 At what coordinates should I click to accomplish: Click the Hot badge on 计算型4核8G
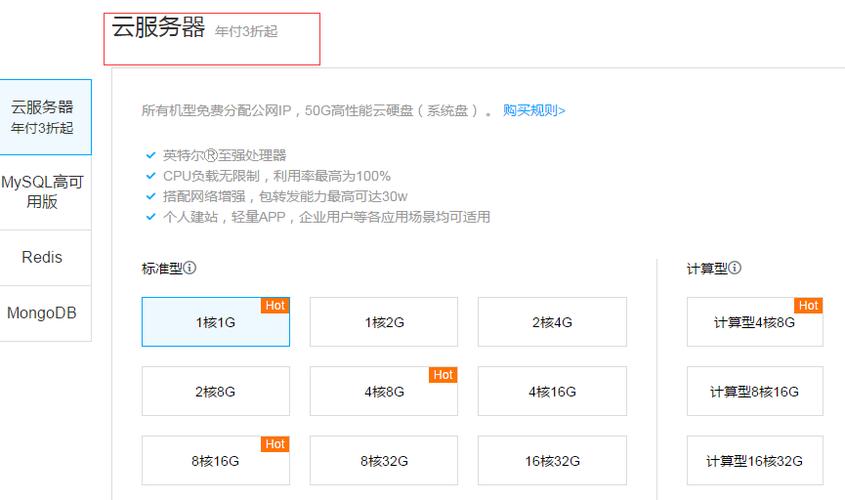point(808,305)
